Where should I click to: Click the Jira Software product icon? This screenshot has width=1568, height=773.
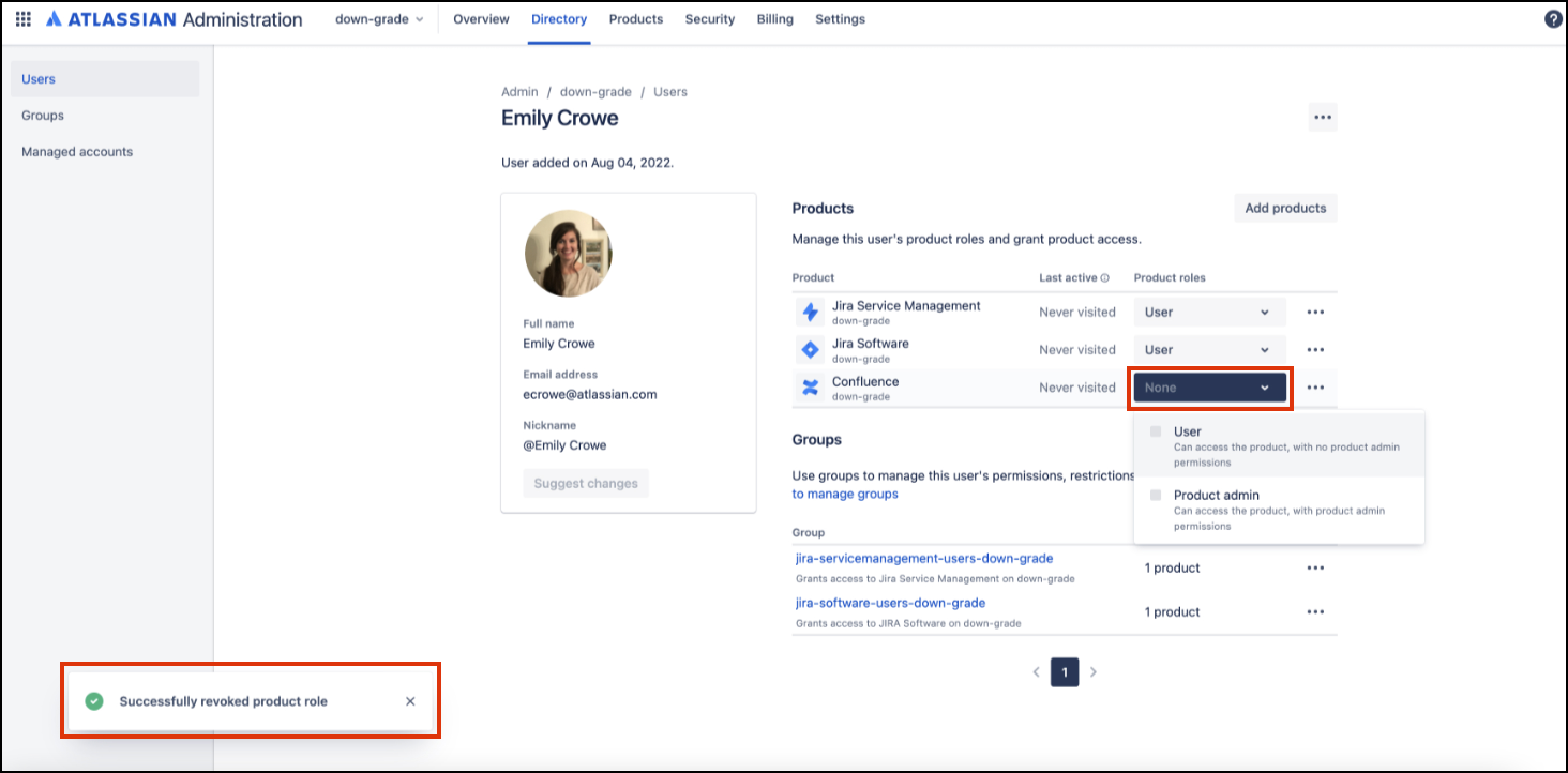point(810,350)
